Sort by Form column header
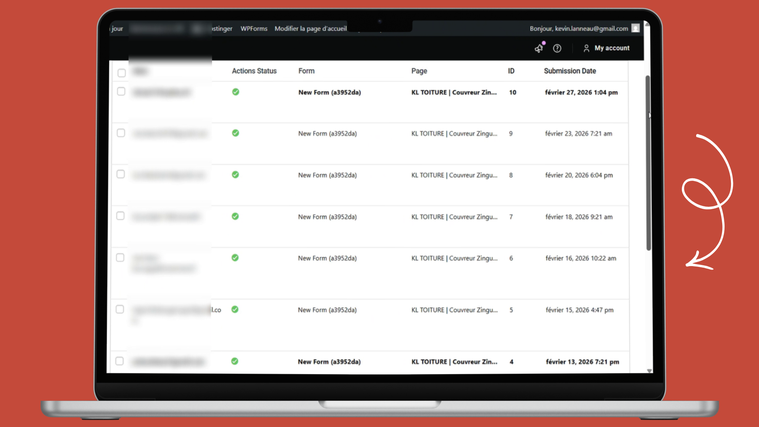Image resolution: width=759 pixels, height=427 pixels. [x=306, y=71]
